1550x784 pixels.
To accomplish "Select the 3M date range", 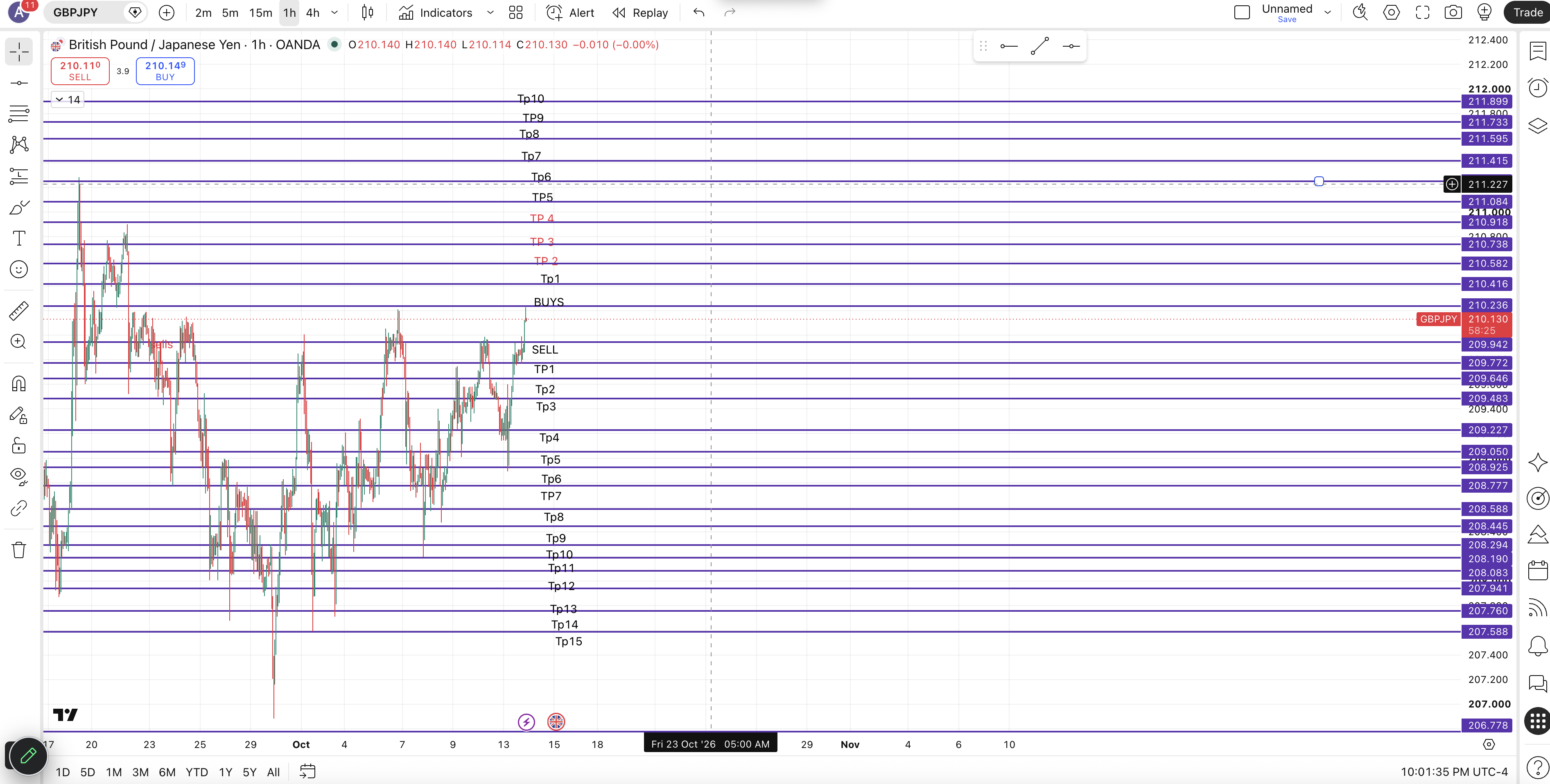I will click(x=140, y=772).
